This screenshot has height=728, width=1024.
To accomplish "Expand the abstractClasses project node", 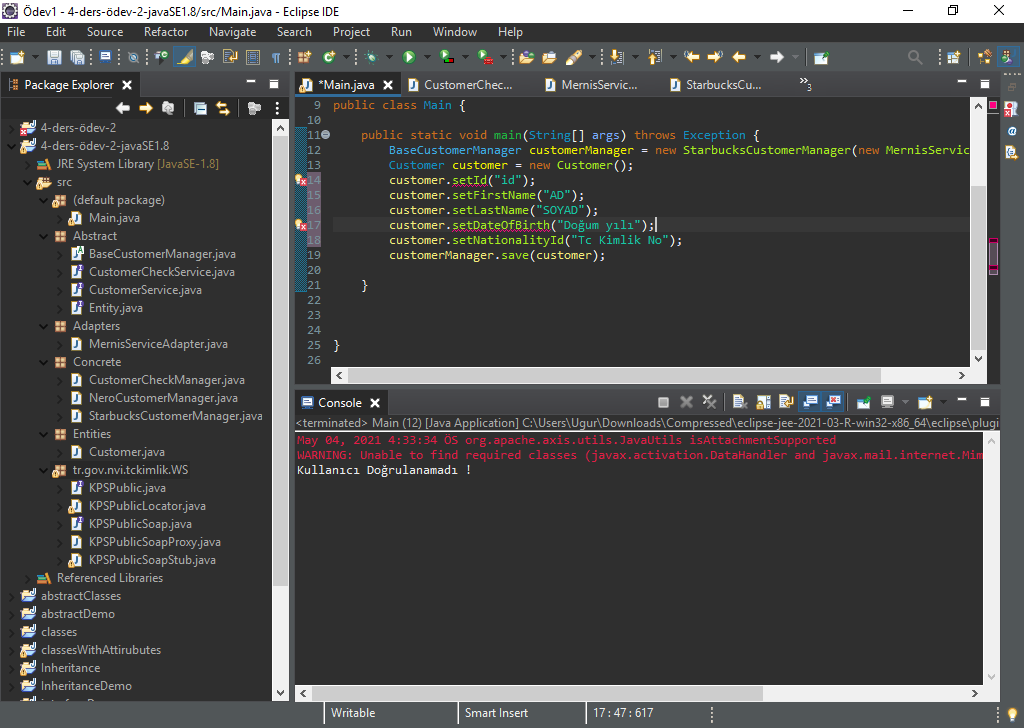I will coord(12,596).
